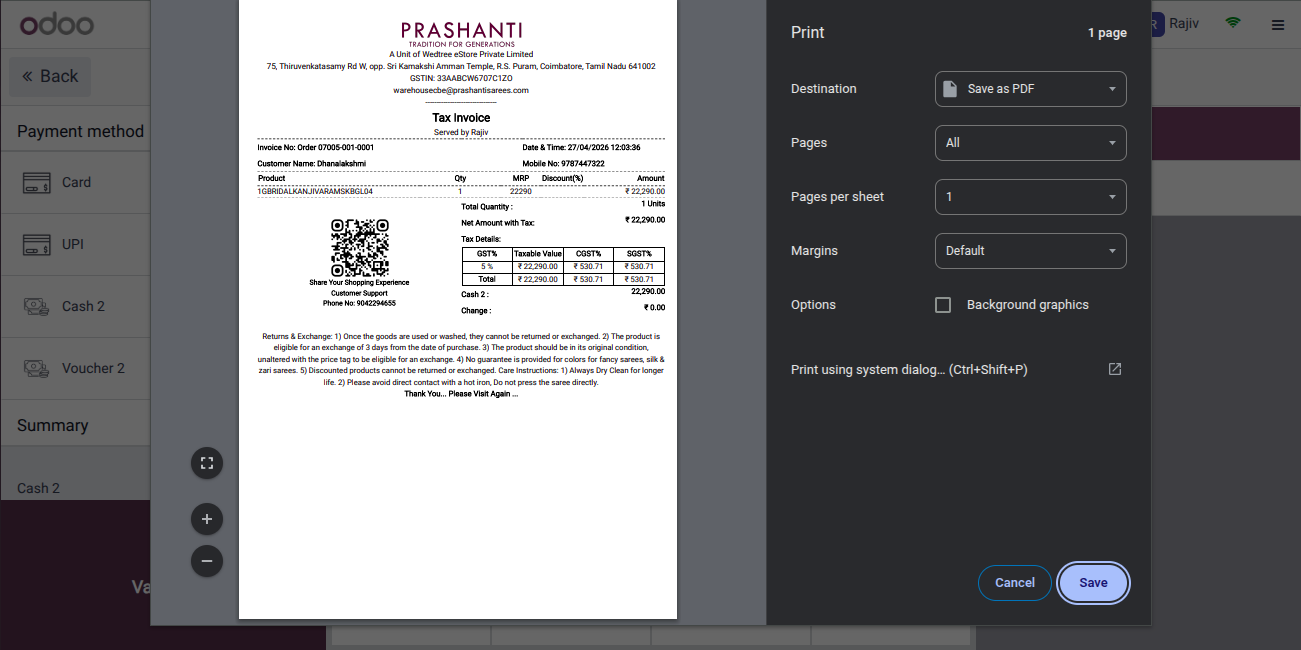
Task: Click the UPI payment icon
Action: tap(38, 244)
